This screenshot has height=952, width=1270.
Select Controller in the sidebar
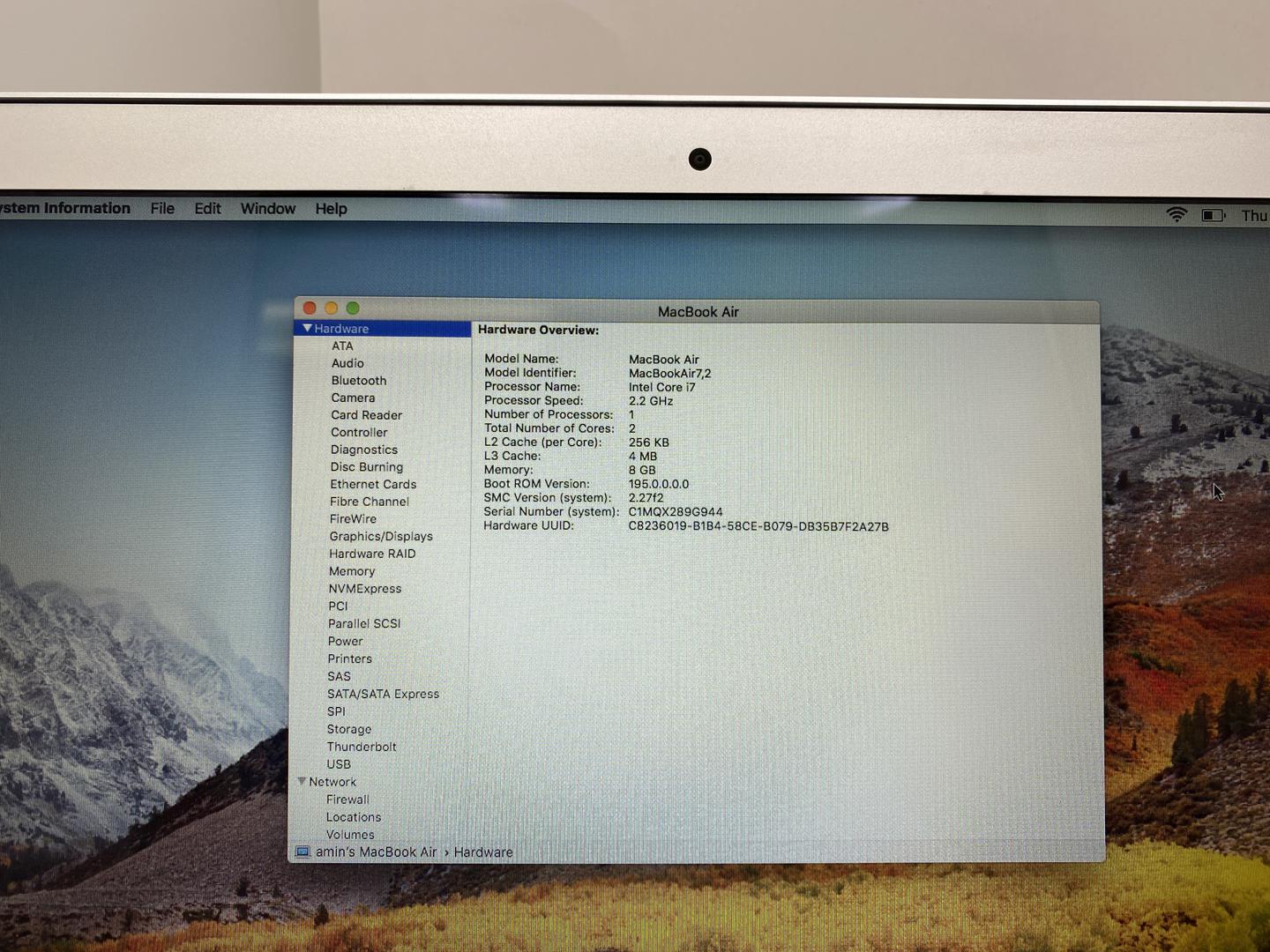[359, 433]
